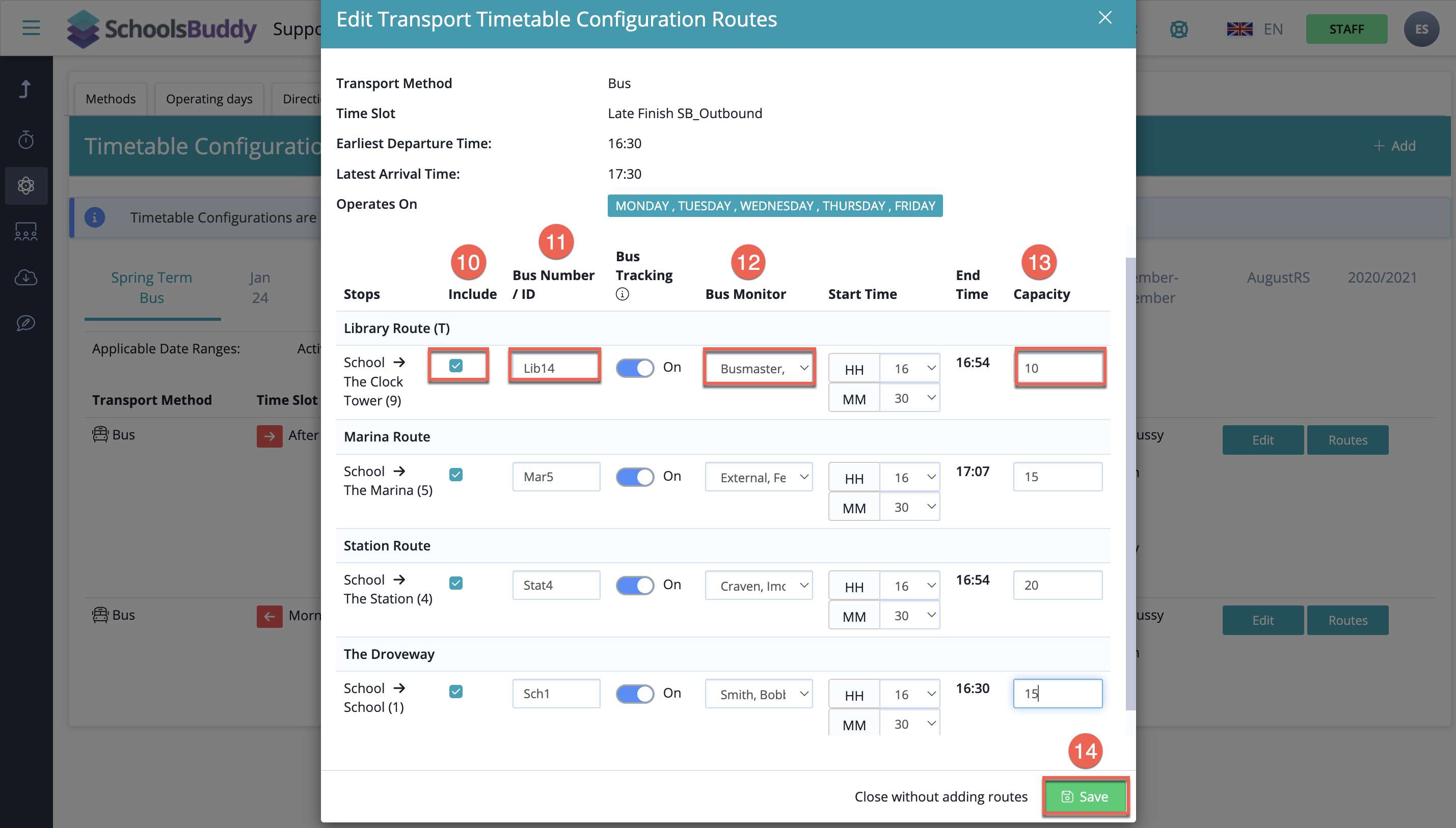Uncheck Include for the Marina Route
1456x828 pixels.
(455, 474)
